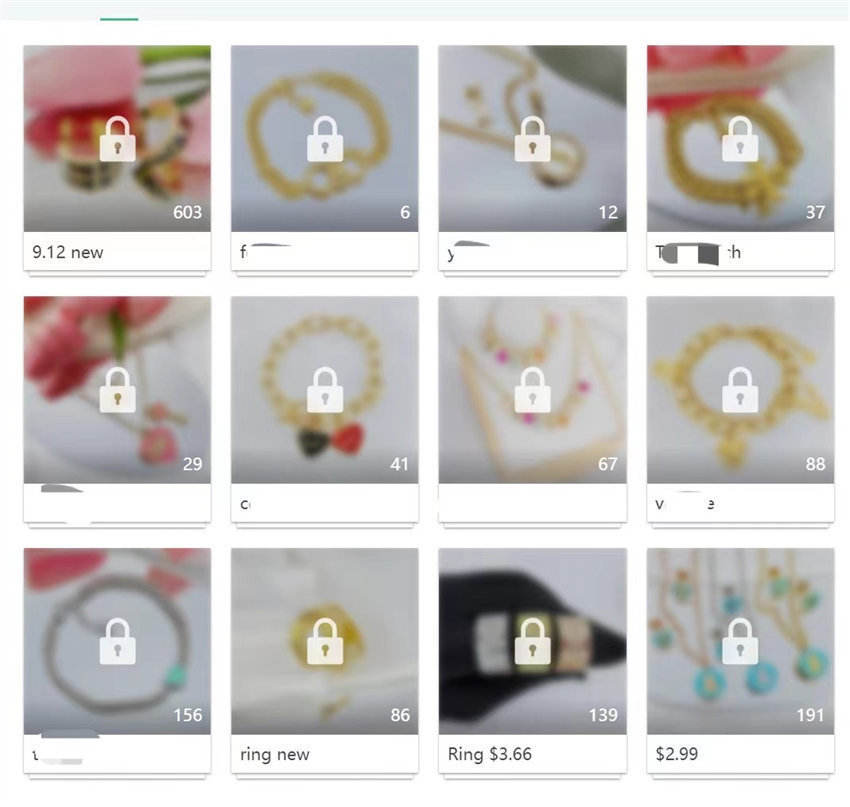This screenshot has width=850, height=807.
Task: Click the blank title under the 67-item album
Action: pyautogui.click(x=532, y=503)
